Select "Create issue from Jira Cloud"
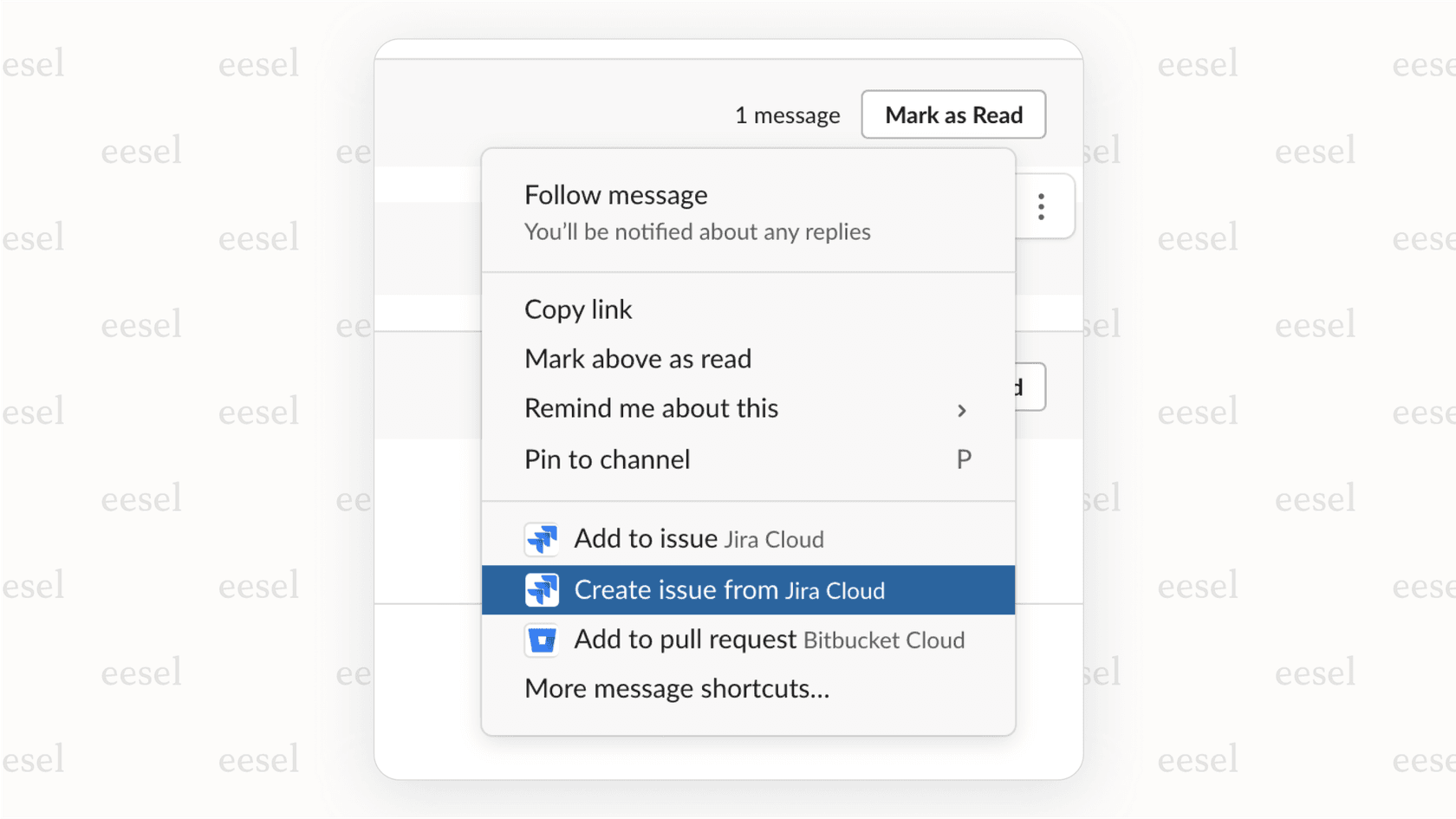This screenshot has width=1456, height=819. 730,590
